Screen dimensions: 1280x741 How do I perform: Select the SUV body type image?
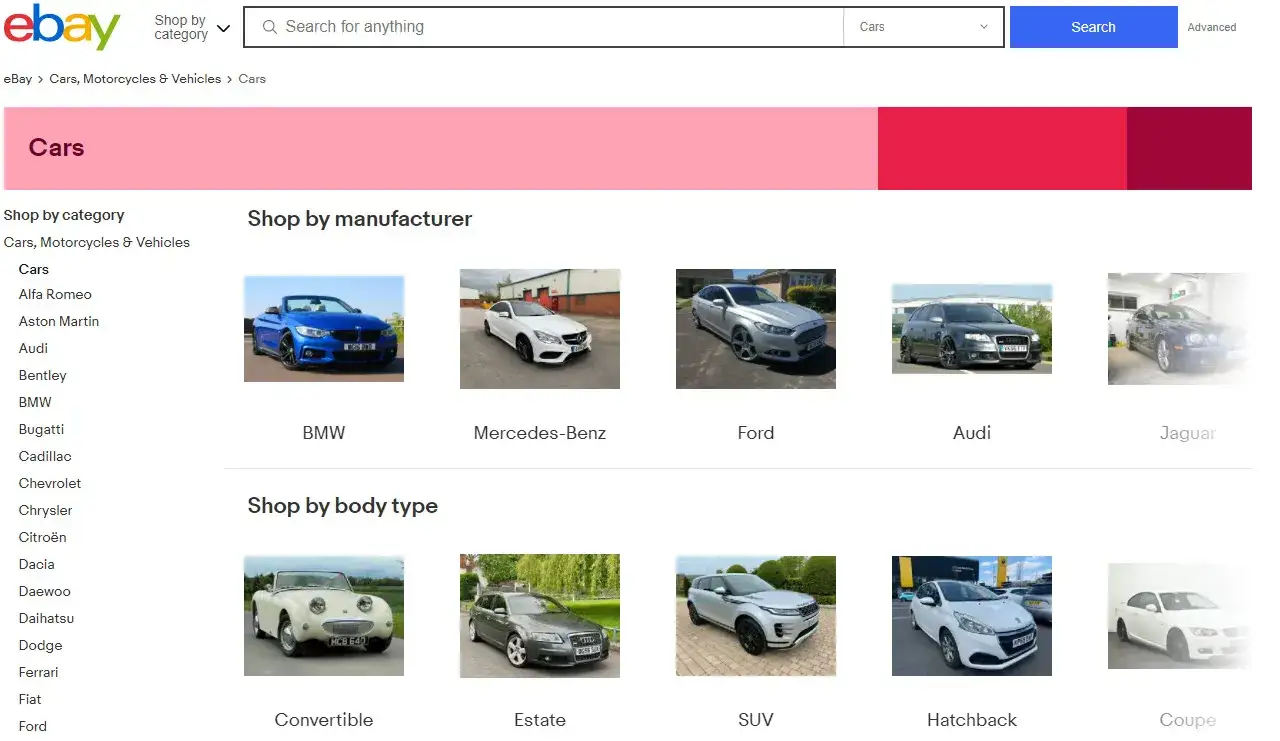pos(756,615)
